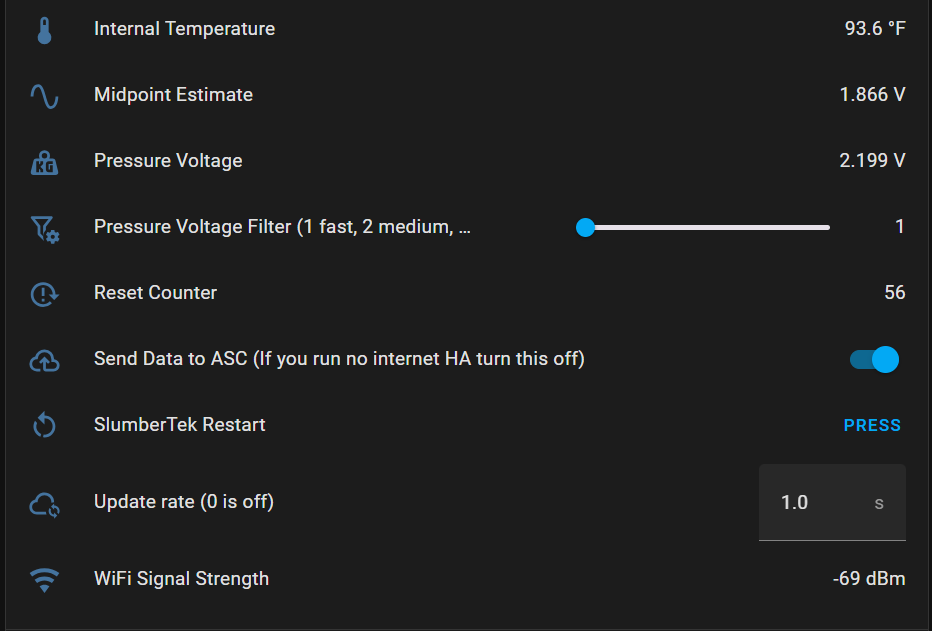Click the cloud sync Update rate icon
This screenshot has height=631, width=932.
point(45,505)
